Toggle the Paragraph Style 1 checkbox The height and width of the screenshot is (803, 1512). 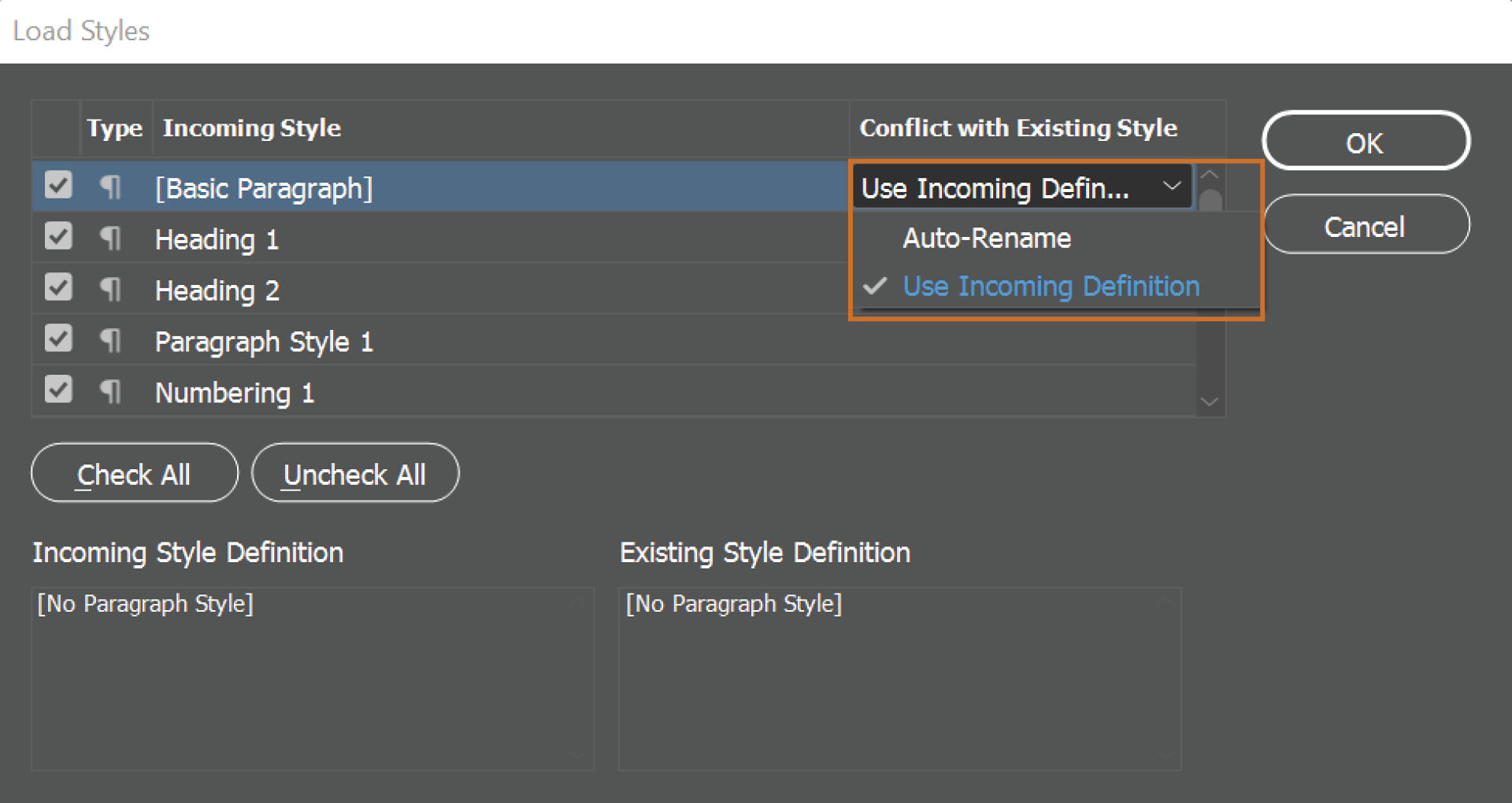pos(57,339)
